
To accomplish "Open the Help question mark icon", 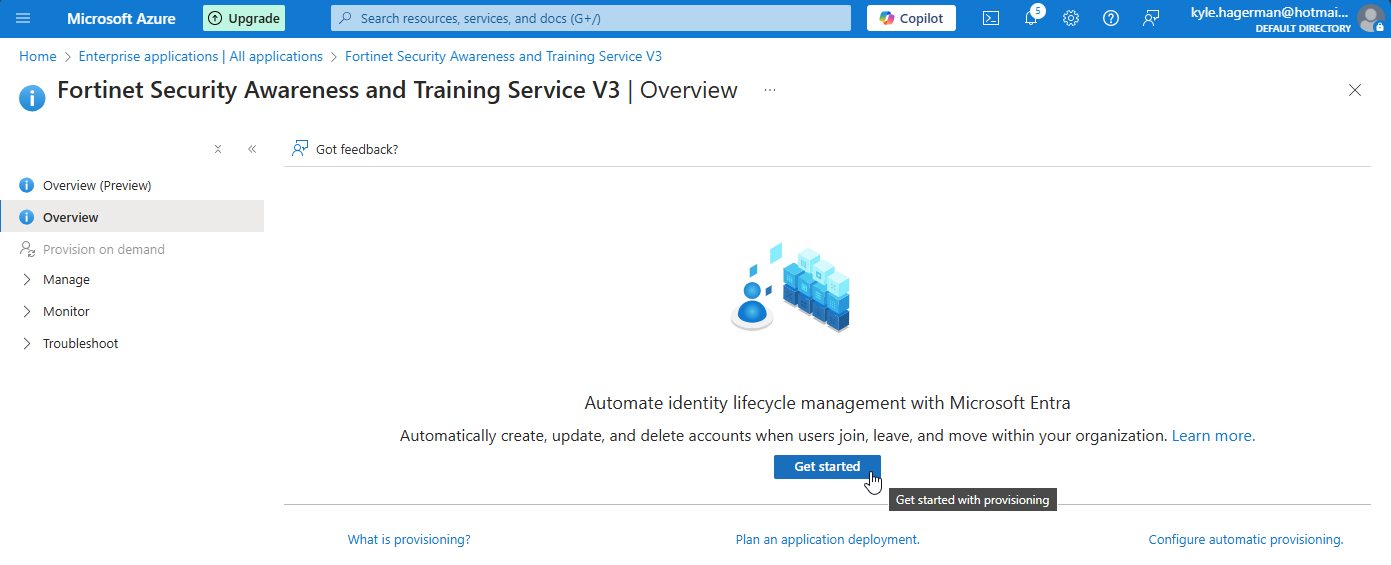I will tap(1111, 18).
